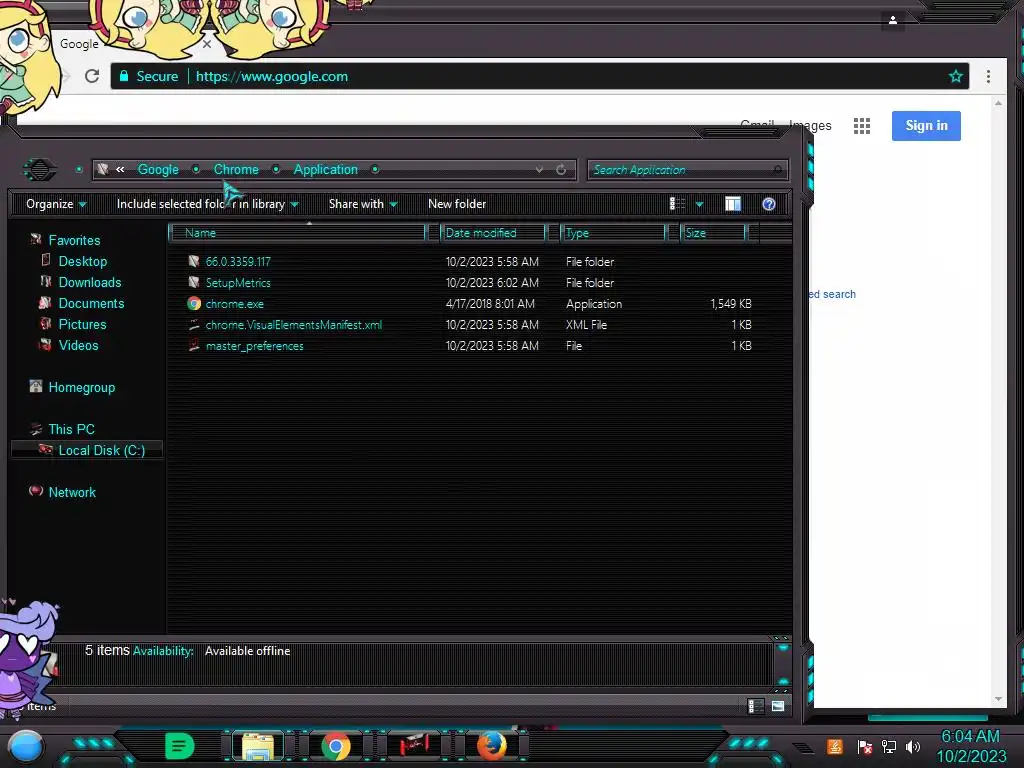This screenshot has width=1024, height=768.
Task: Click the network tray icon
Action: click(888, 746)
